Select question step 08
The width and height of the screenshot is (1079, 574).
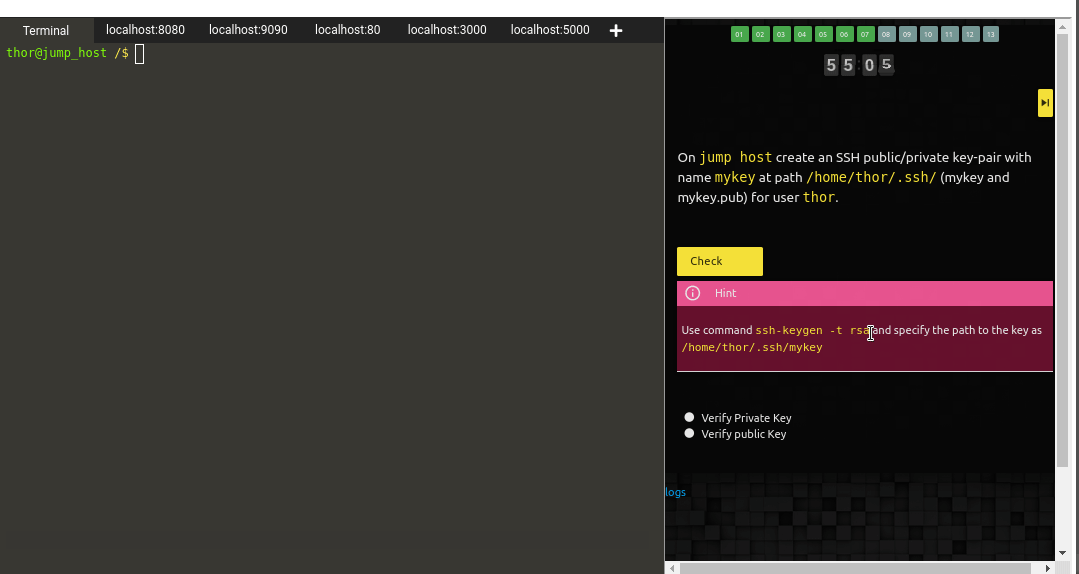click(x=887, y=34)
